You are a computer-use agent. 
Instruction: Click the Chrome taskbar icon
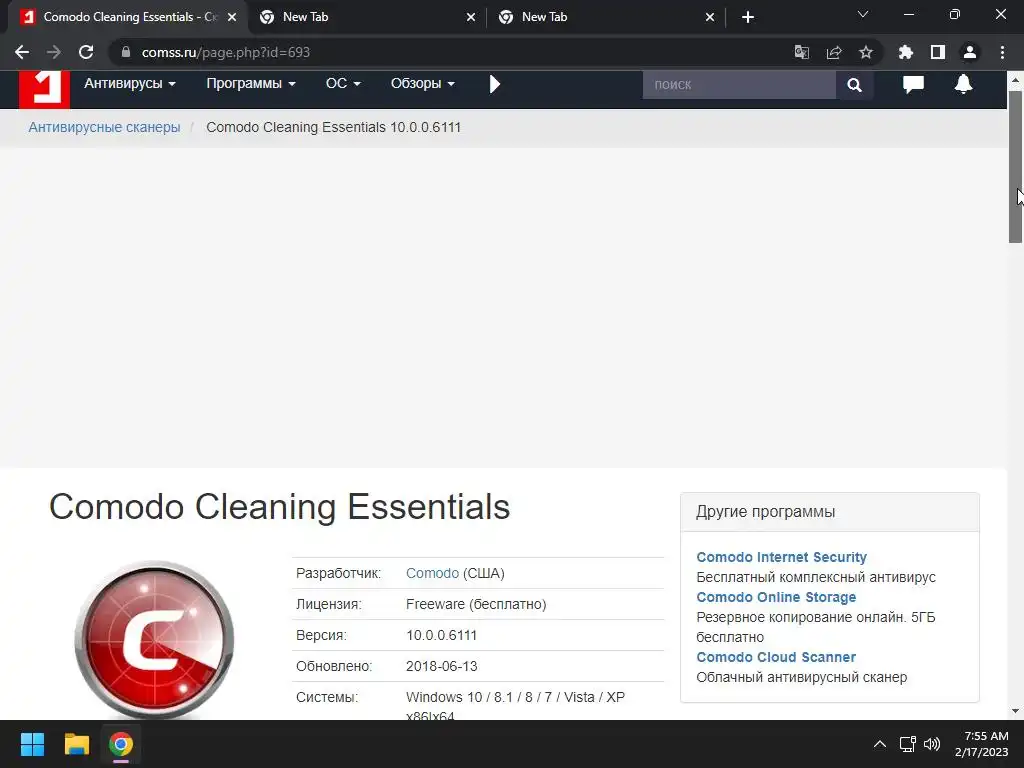coord(121,744)
